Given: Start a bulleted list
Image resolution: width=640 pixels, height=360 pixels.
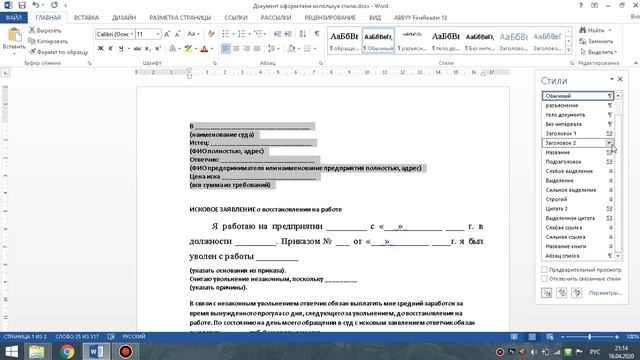Looking at the screenshot, I should pyautogui.click(x=225, y=34).
